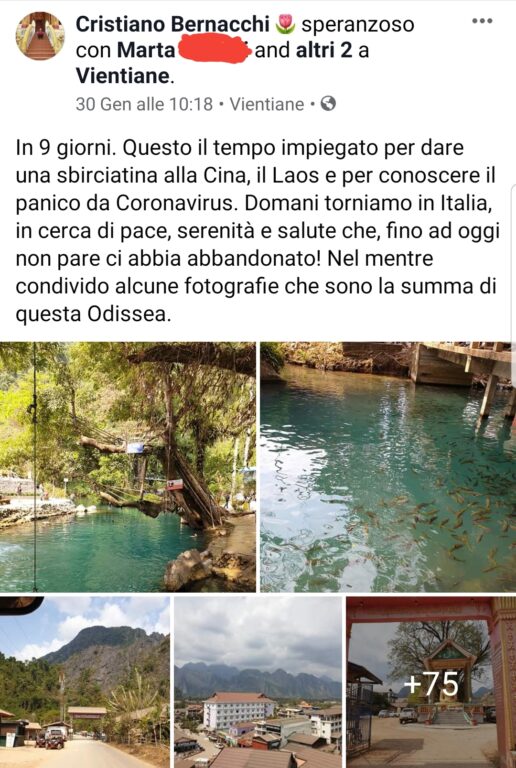
Task: Click the tulip emoji beside speranzoso
Action: [x=285, y=24]
